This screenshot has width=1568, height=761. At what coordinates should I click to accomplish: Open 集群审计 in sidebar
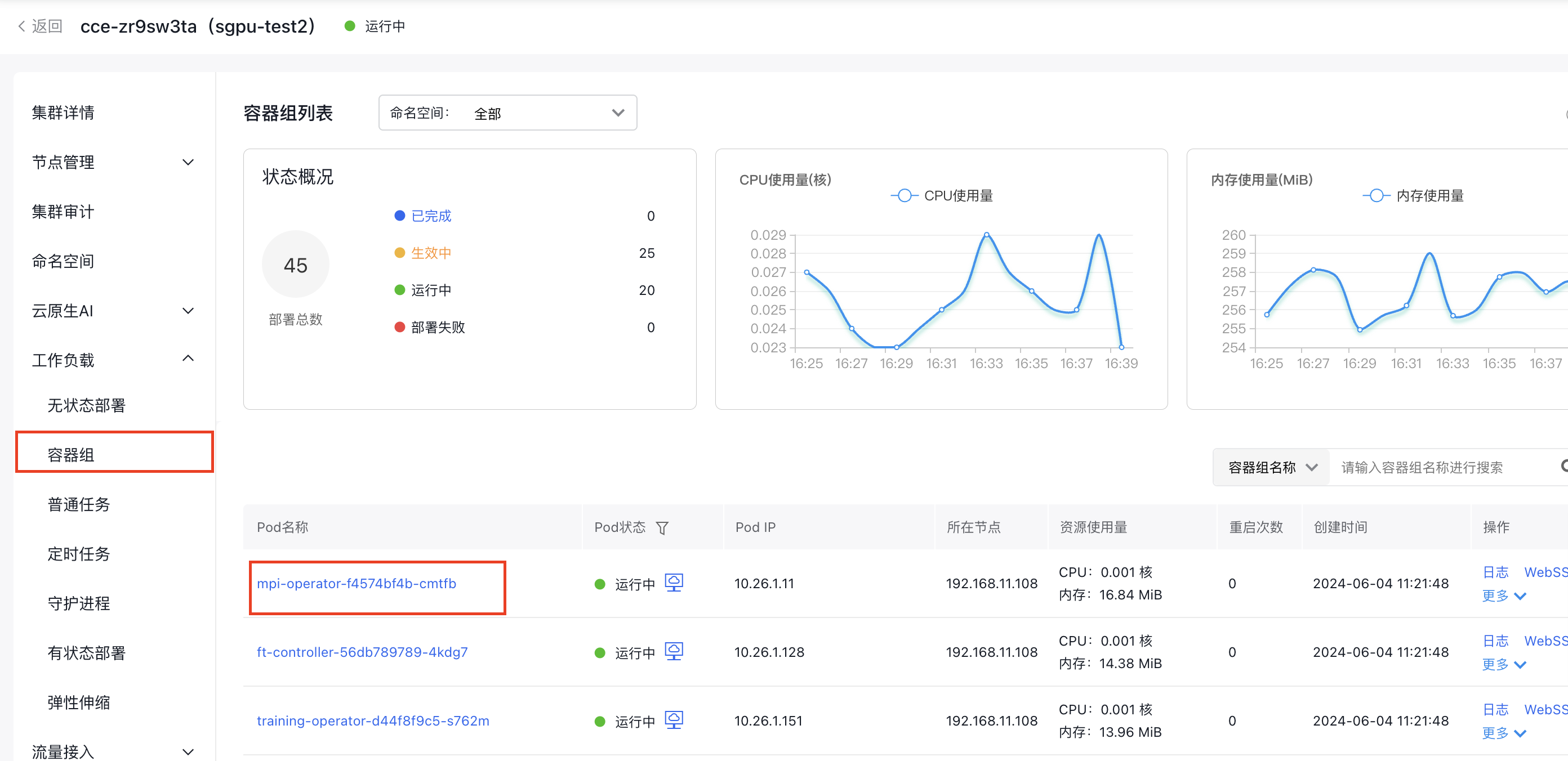(63, 212)
